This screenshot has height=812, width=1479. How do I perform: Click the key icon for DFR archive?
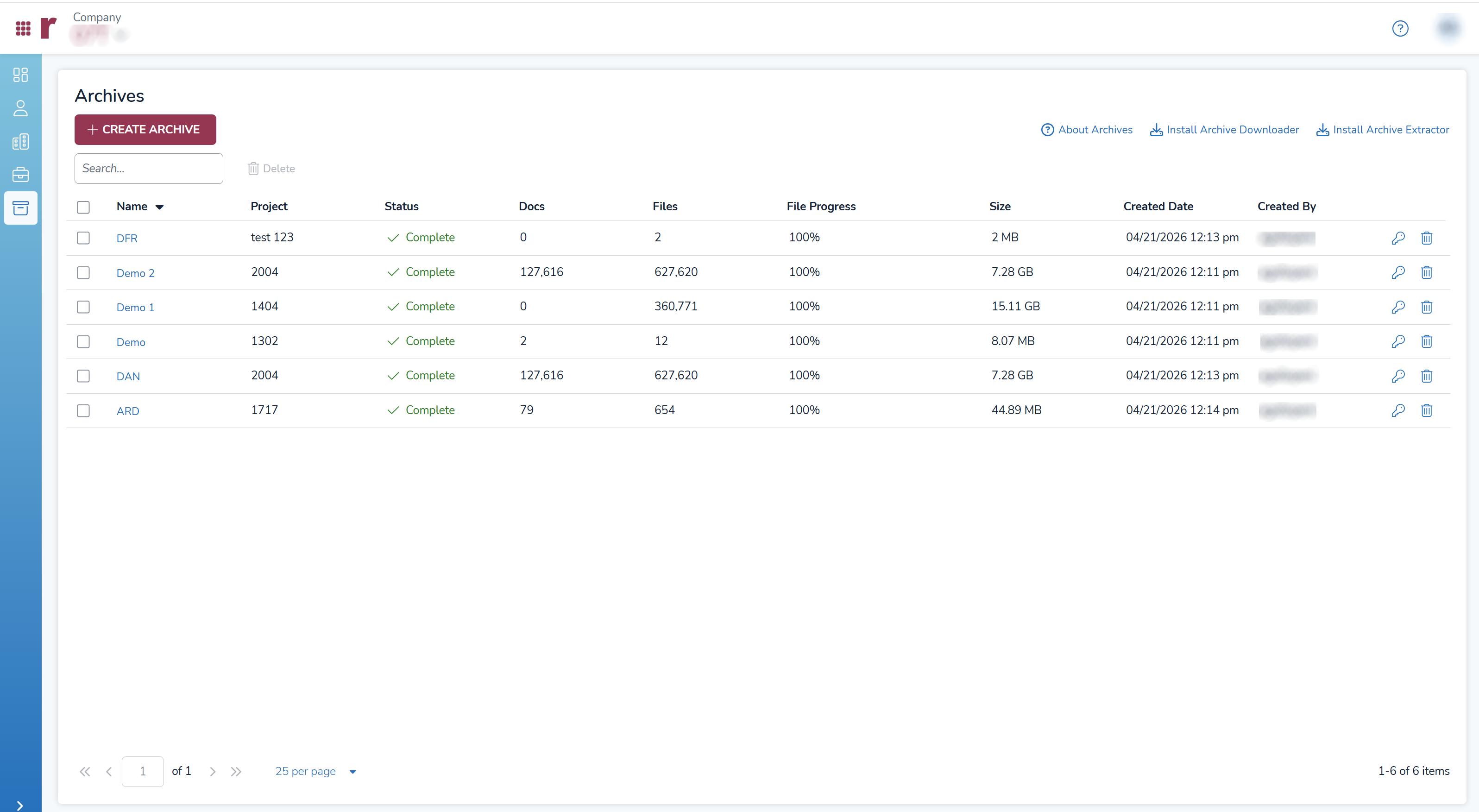point(1398,238)
